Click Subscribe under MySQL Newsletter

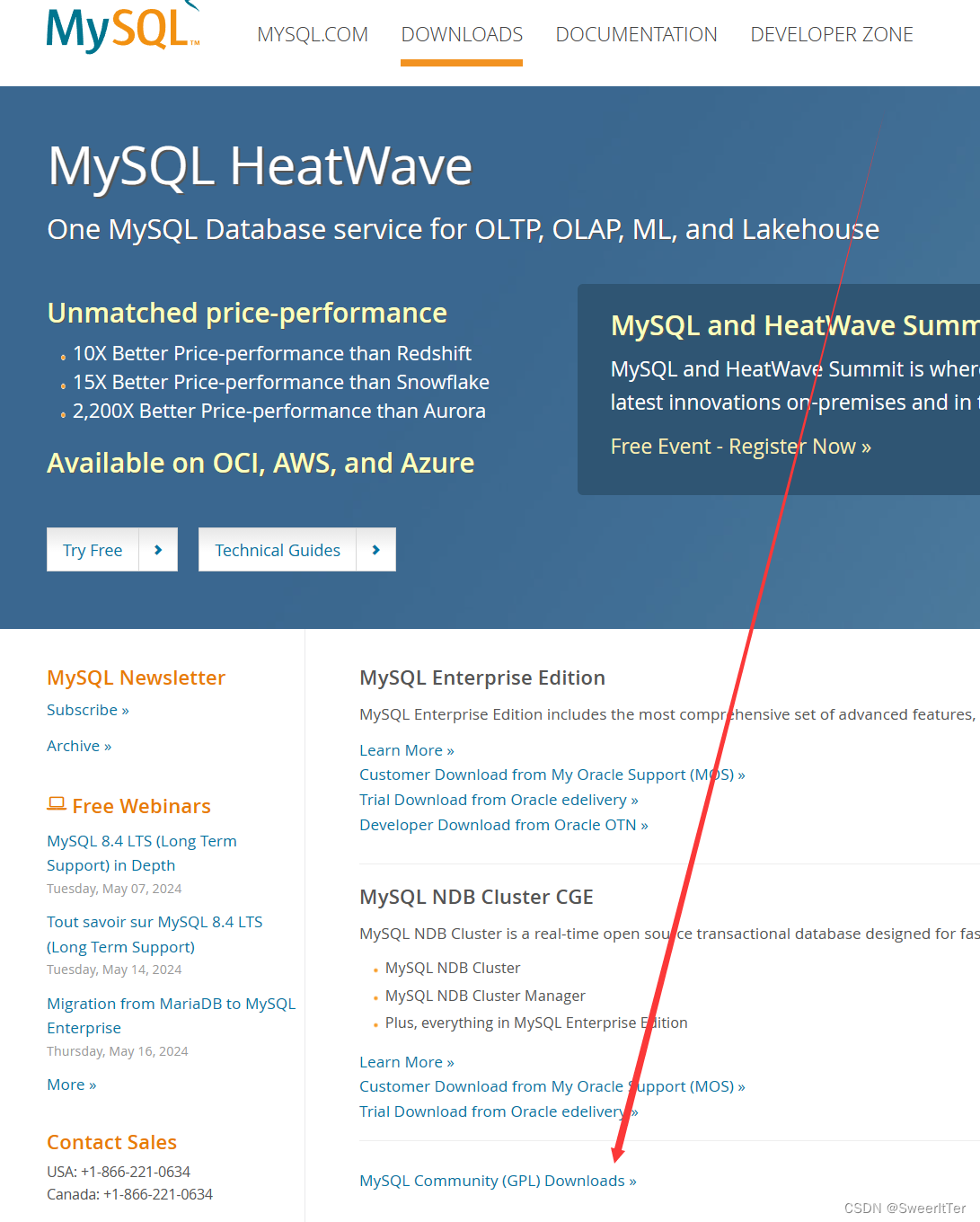tap(88, 710)
